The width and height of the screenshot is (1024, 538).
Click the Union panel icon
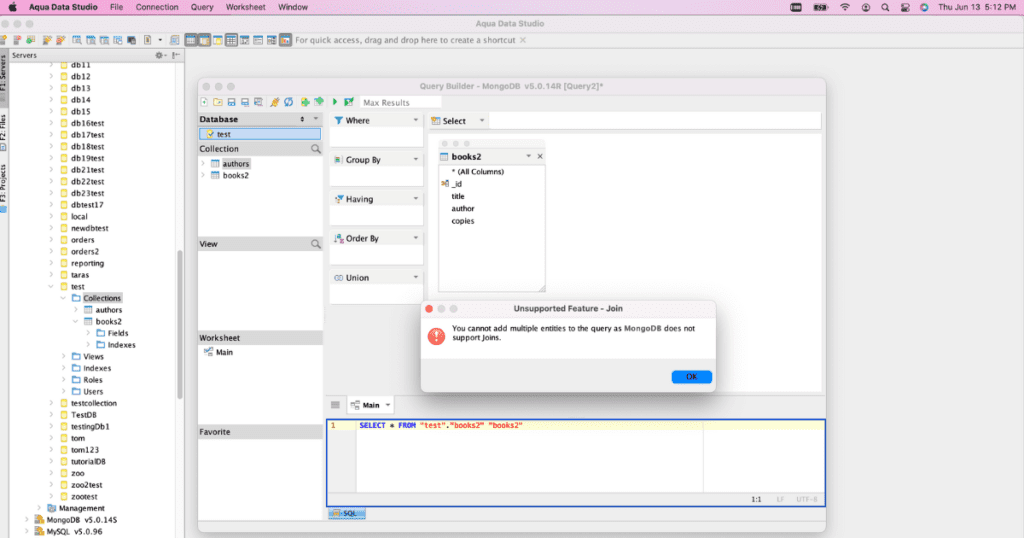[338, 278]
